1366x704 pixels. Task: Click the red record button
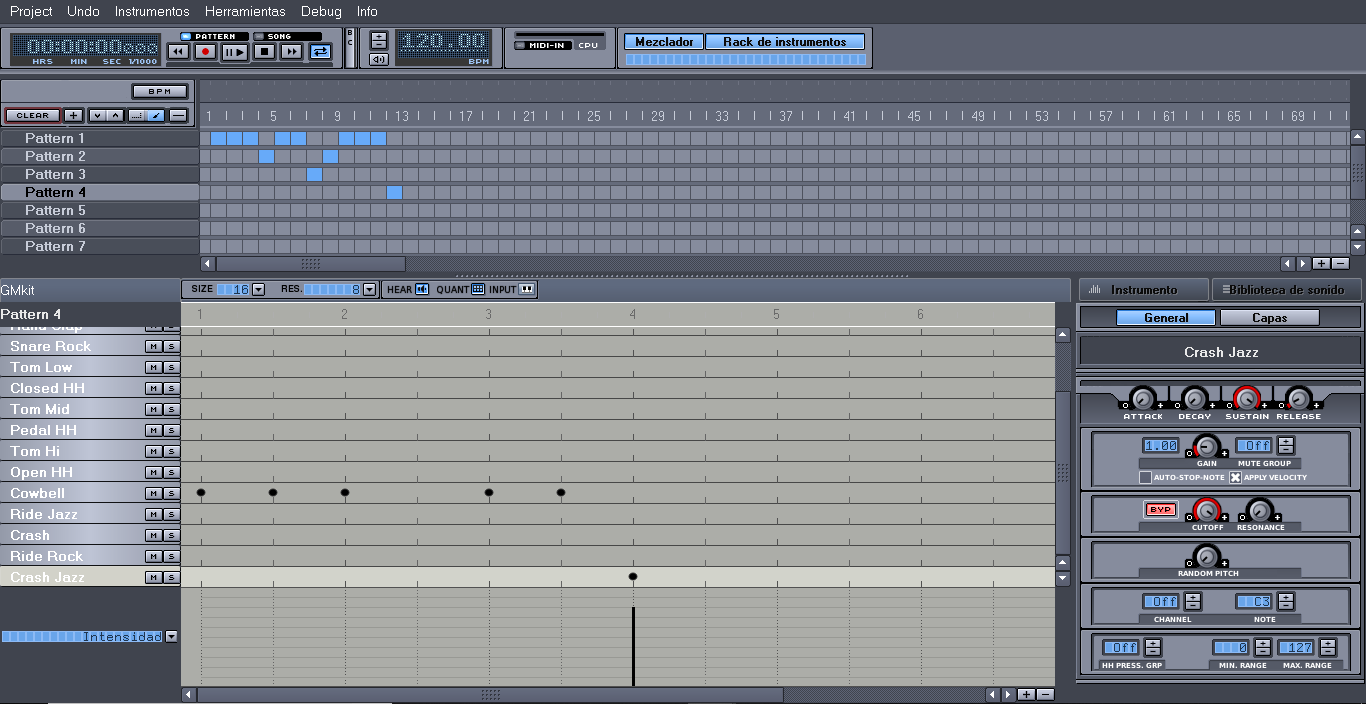click(x=206, y=51)
